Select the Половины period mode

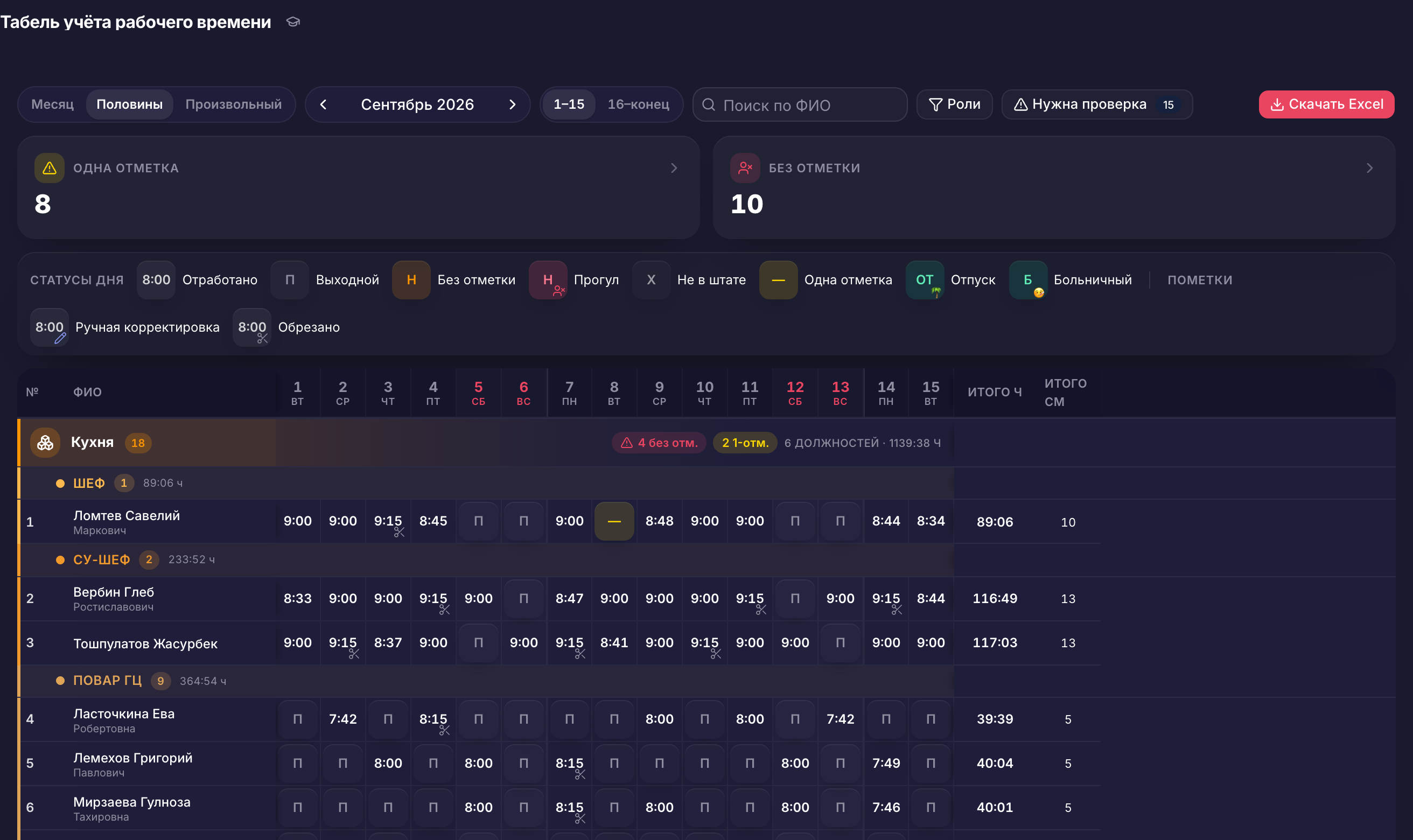[x=130, y=104]
